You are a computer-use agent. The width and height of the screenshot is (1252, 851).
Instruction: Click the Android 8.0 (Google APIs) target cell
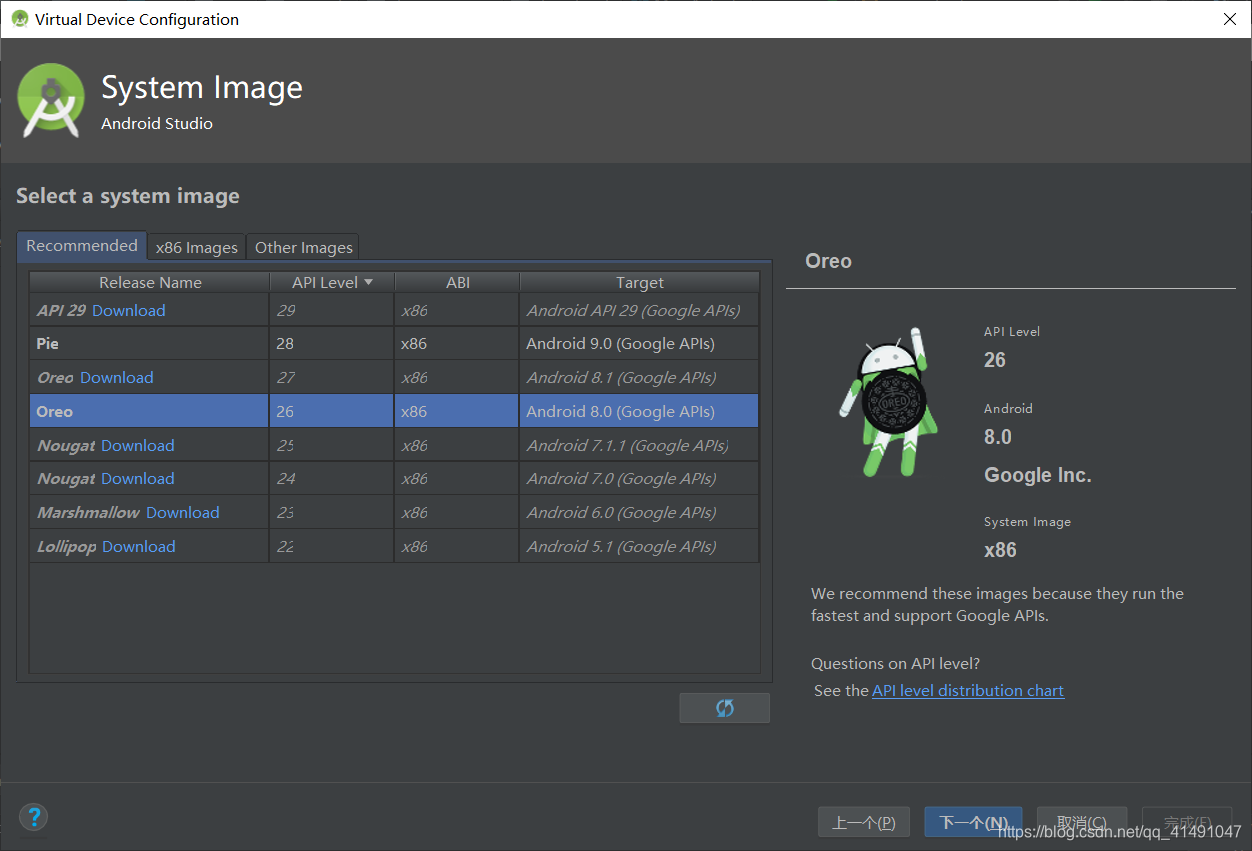(639, 411)
